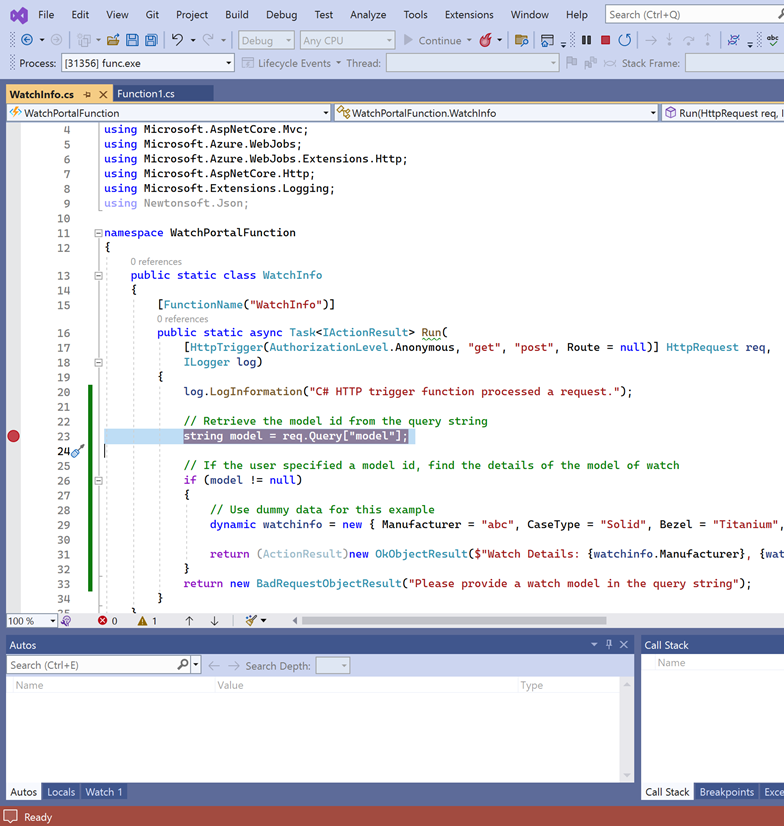Click the Autos panel vertical scrollbar

tap(626, 730)
